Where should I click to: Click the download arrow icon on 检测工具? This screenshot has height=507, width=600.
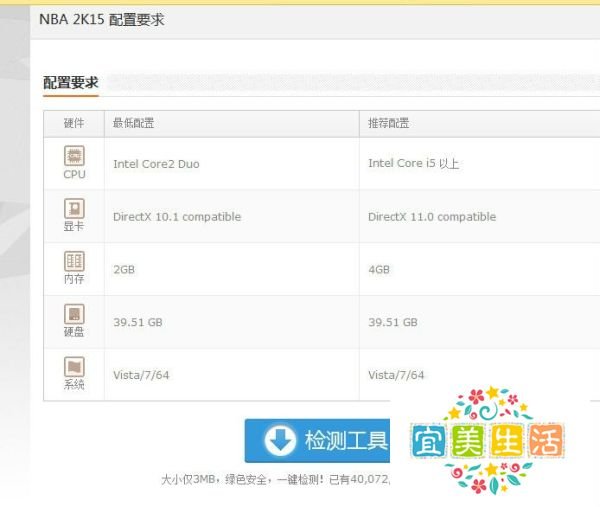coord(280,440)
